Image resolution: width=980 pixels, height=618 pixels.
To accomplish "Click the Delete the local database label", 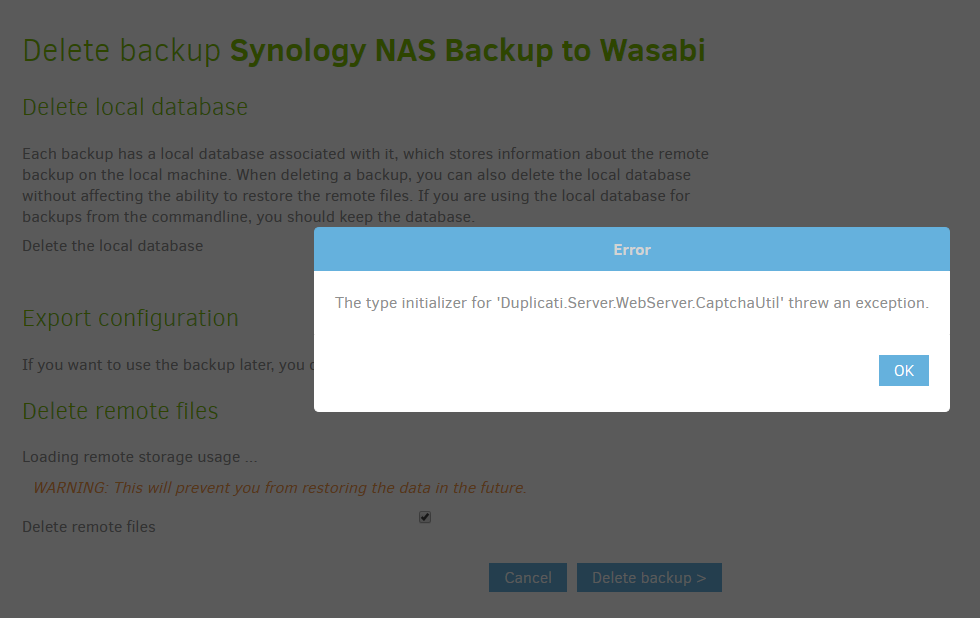I will pyautogui.click(x=112, y=245).
